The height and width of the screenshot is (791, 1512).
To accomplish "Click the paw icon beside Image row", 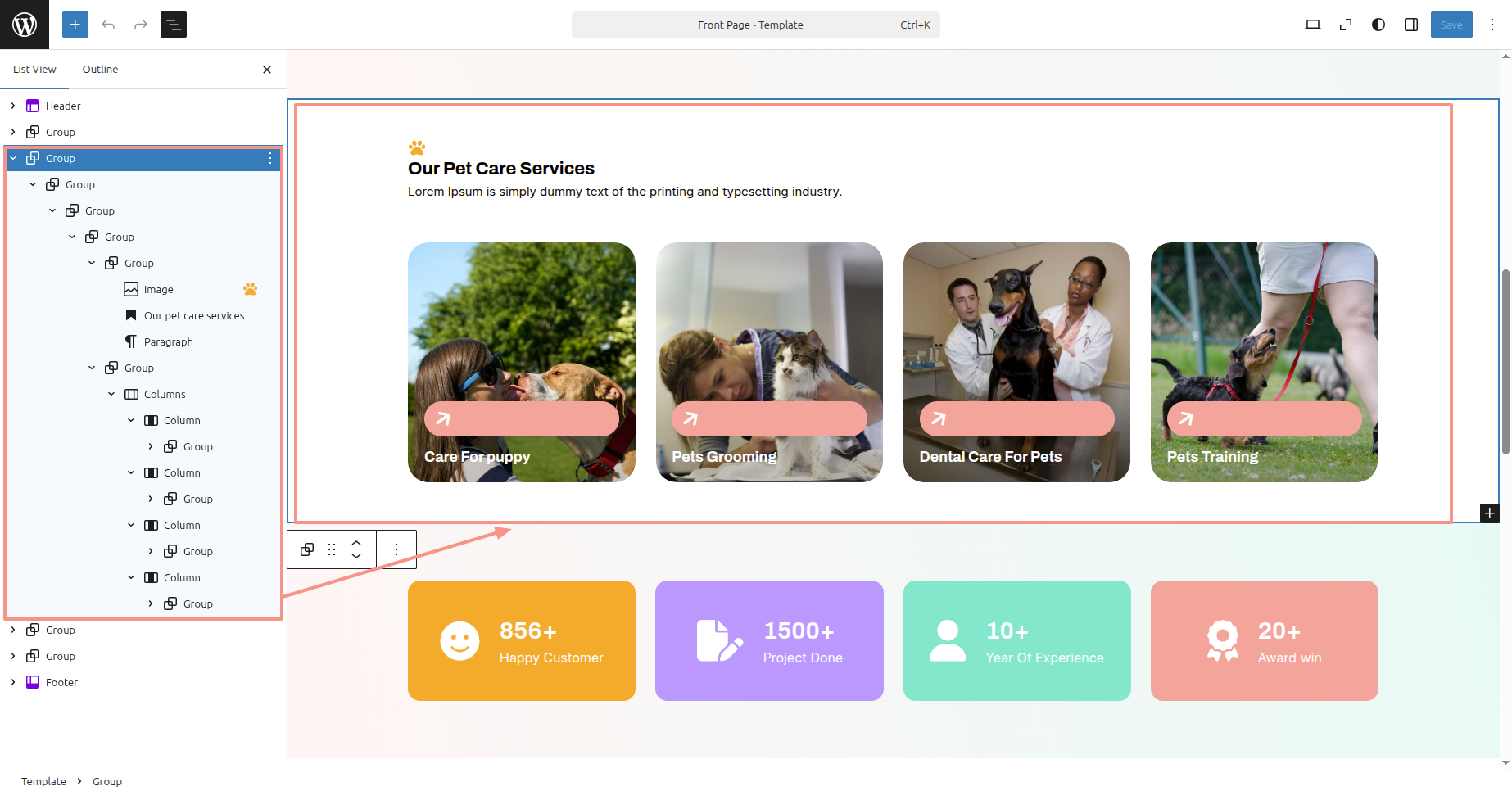I will coord(251,289).
